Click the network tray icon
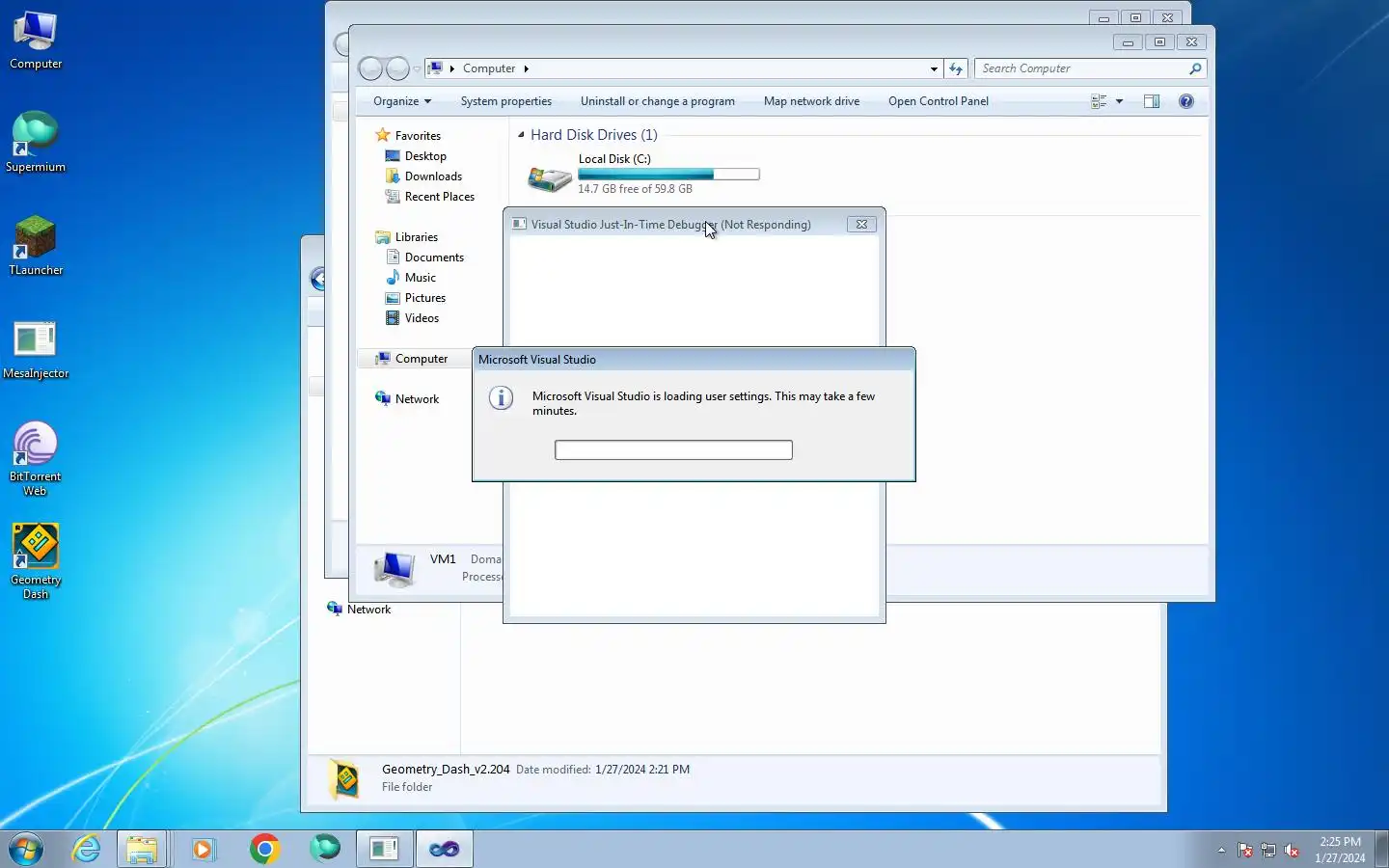Screen dimensions: 1389x868 pyautogui.click(x=1268, y=851)
